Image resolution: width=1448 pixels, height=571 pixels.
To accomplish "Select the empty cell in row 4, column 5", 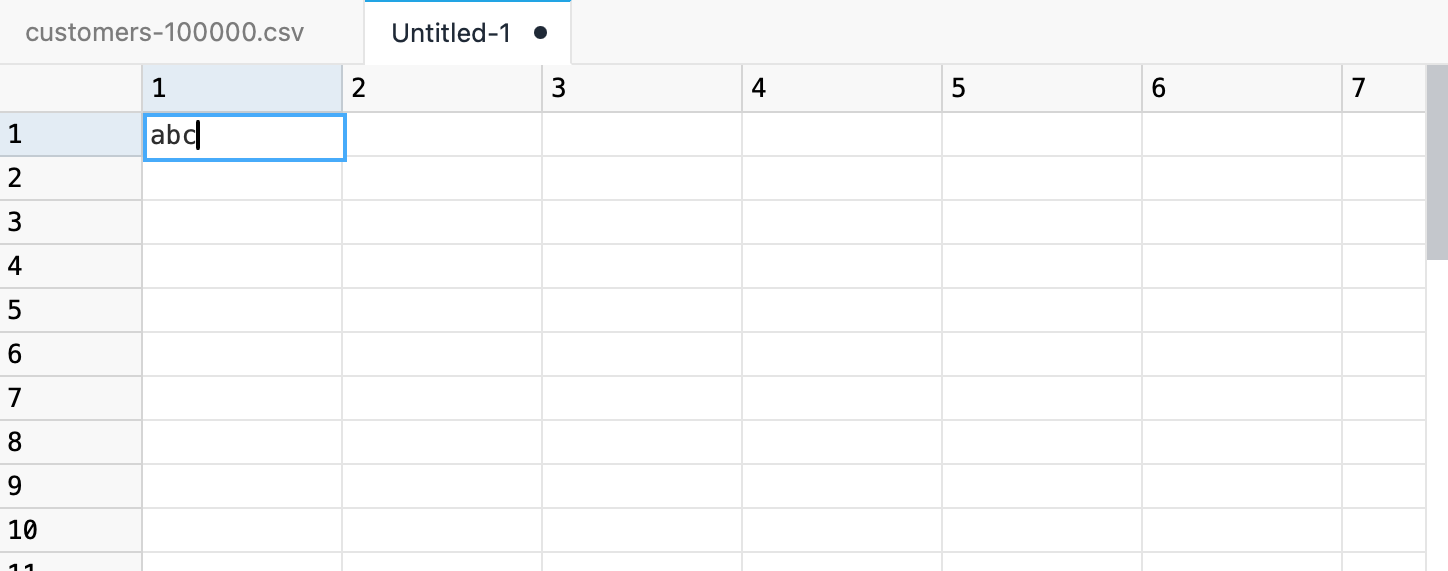I will (1042, 267).
